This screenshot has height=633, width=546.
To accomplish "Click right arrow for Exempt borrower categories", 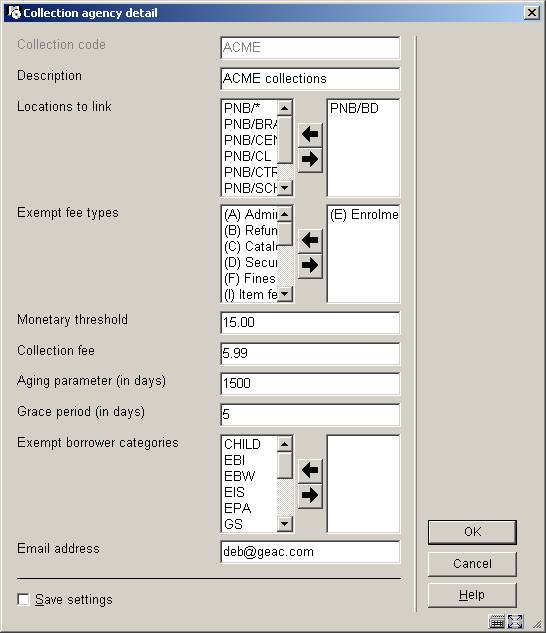I will (310, 495).
